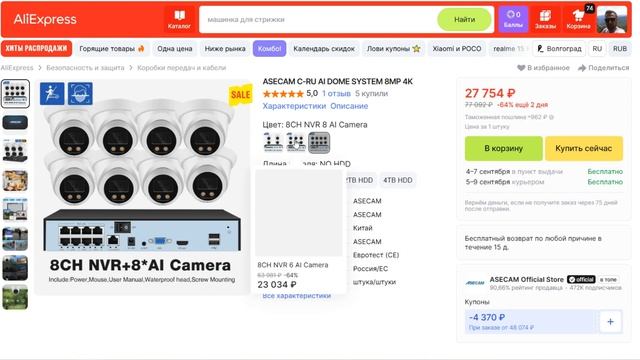Click the yellow SALE badge
Screen dimensions: 640x360
pyautogui.click(x=240, y=95)
